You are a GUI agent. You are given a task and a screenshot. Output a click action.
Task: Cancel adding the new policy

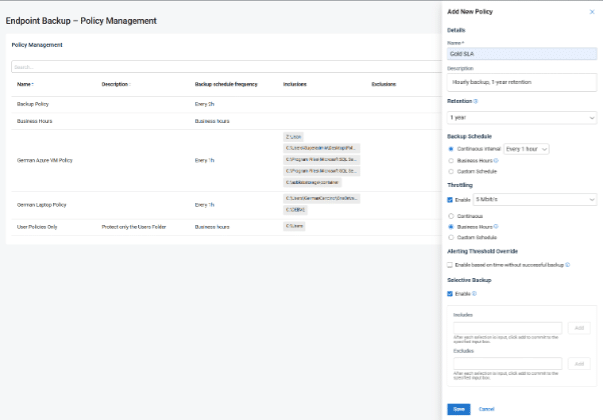coord(487,409)
